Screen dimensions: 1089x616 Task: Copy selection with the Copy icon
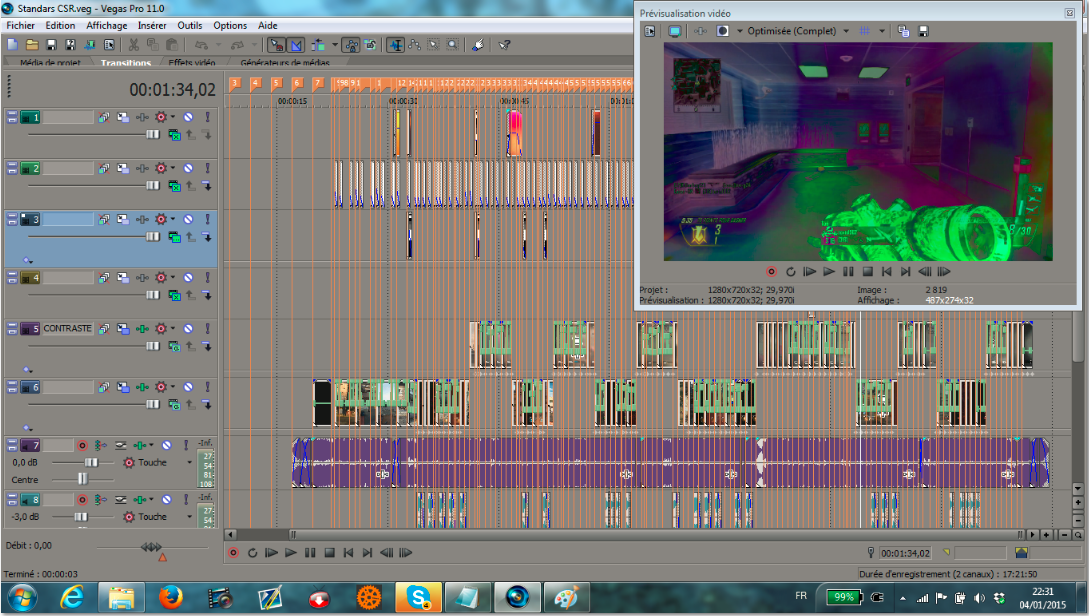[x=152, y=44]
